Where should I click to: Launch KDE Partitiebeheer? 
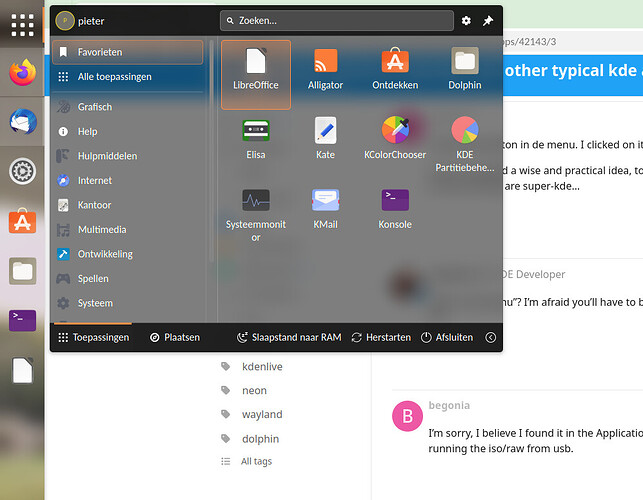pyautogui.click(x=465, y=144)
